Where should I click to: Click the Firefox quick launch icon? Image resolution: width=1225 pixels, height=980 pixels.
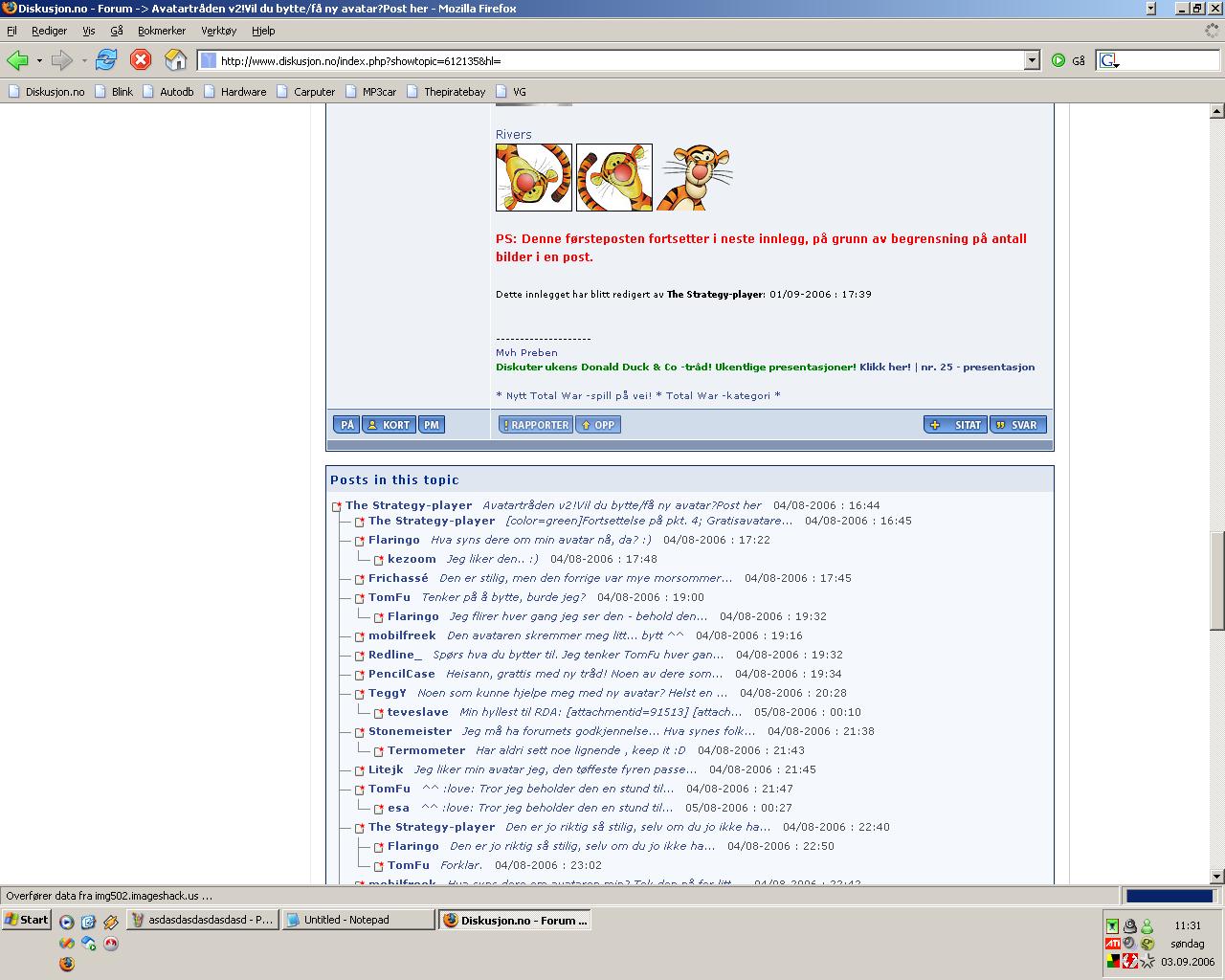click(66, 964)
